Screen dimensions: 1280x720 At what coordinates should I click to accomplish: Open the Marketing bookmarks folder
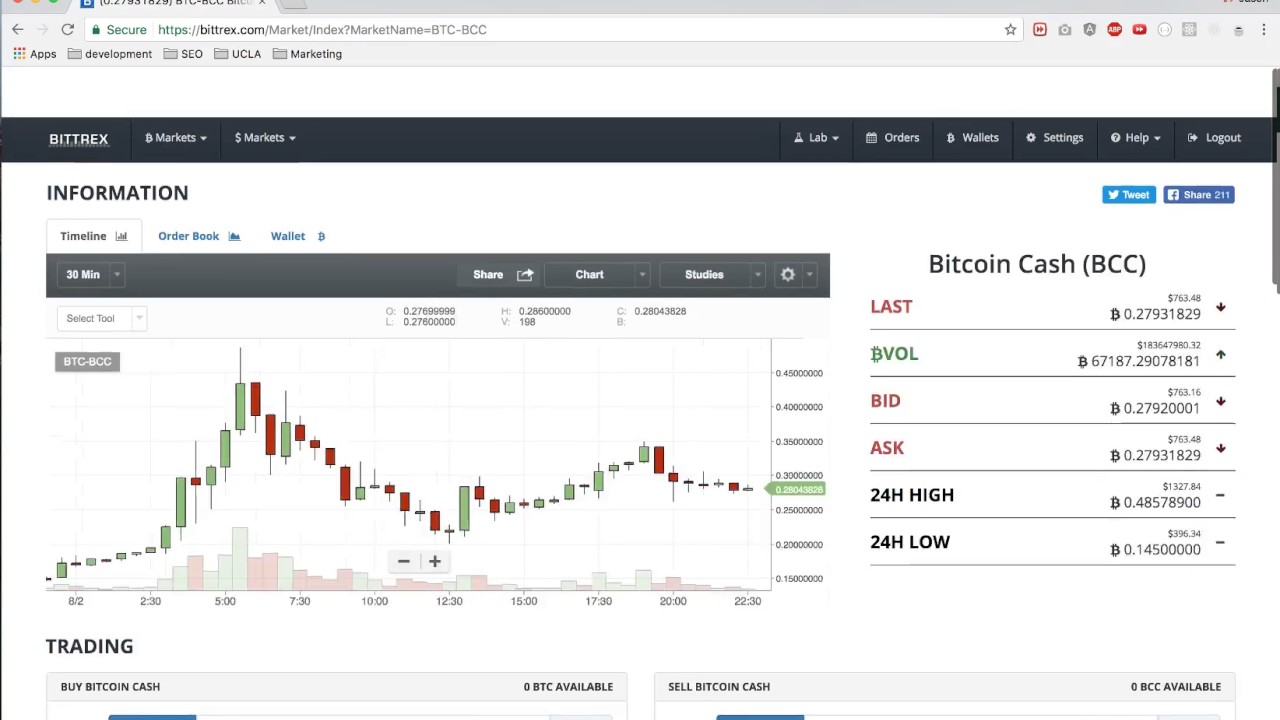click(307, 54)
